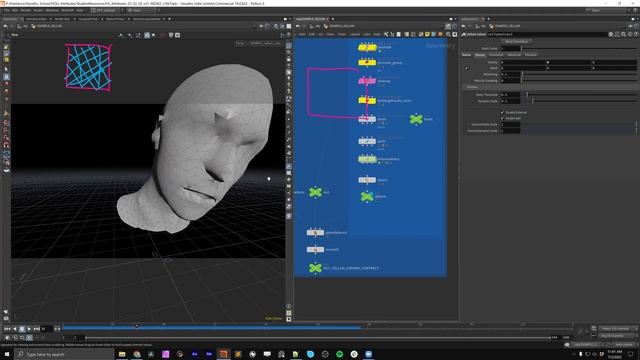Open the Edit menu in main menu bar

[15, 10]
